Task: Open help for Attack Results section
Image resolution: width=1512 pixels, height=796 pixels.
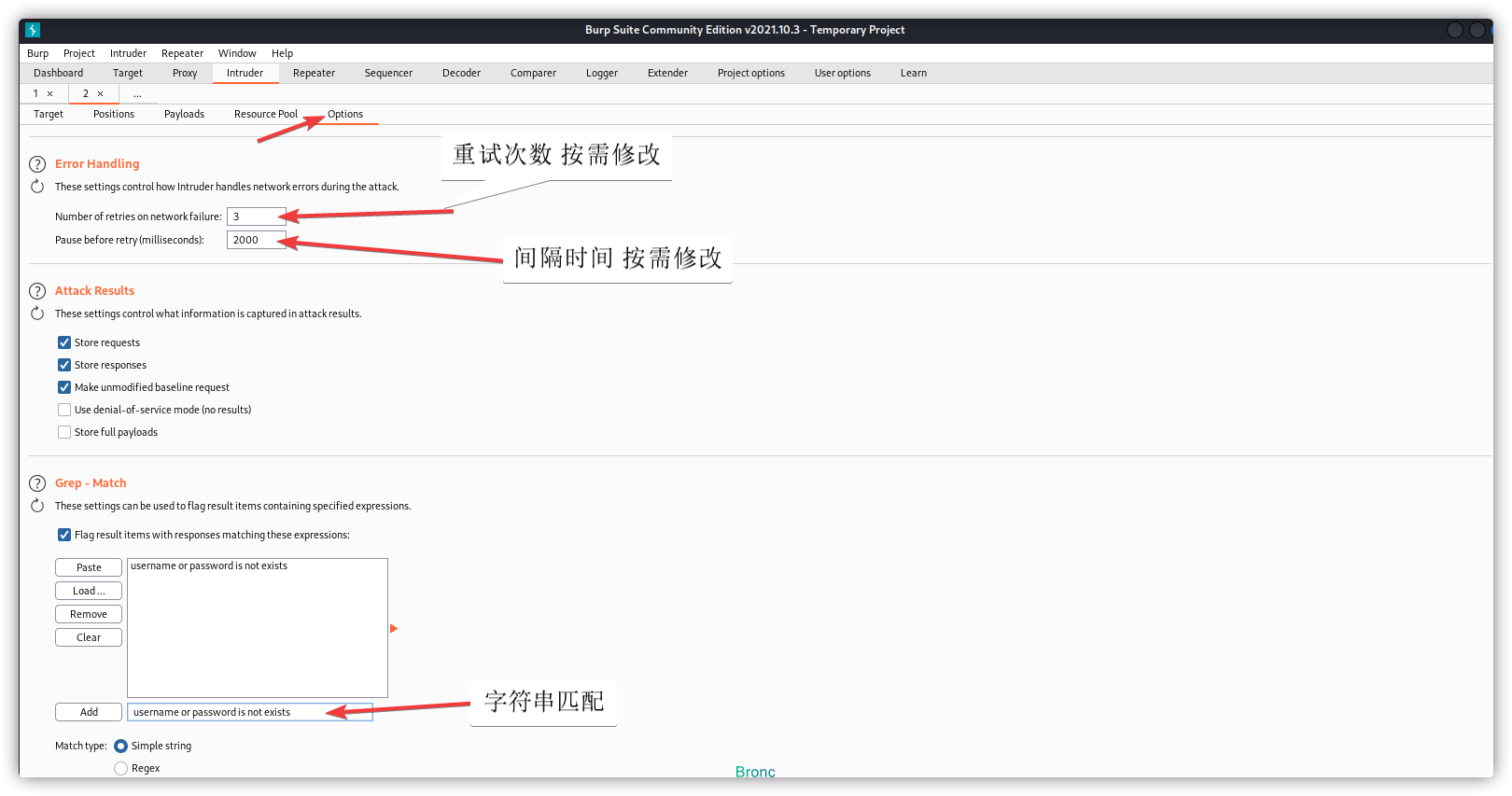Action: [x=37, y=291]
